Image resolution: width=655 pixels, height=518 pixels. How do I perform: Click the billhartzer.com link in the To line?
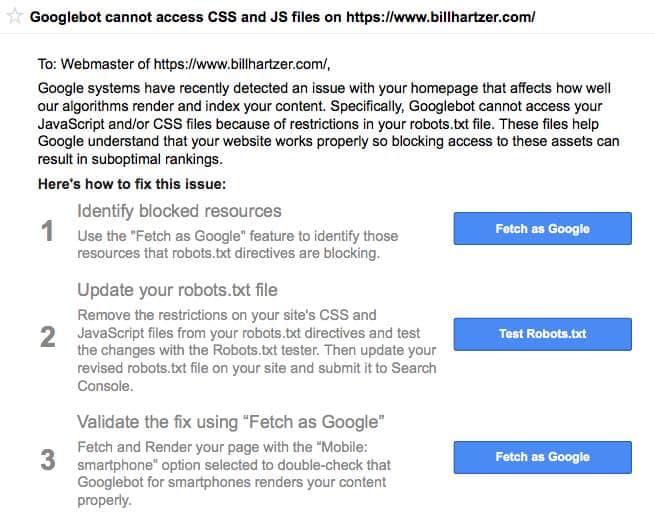pos(240,64)
